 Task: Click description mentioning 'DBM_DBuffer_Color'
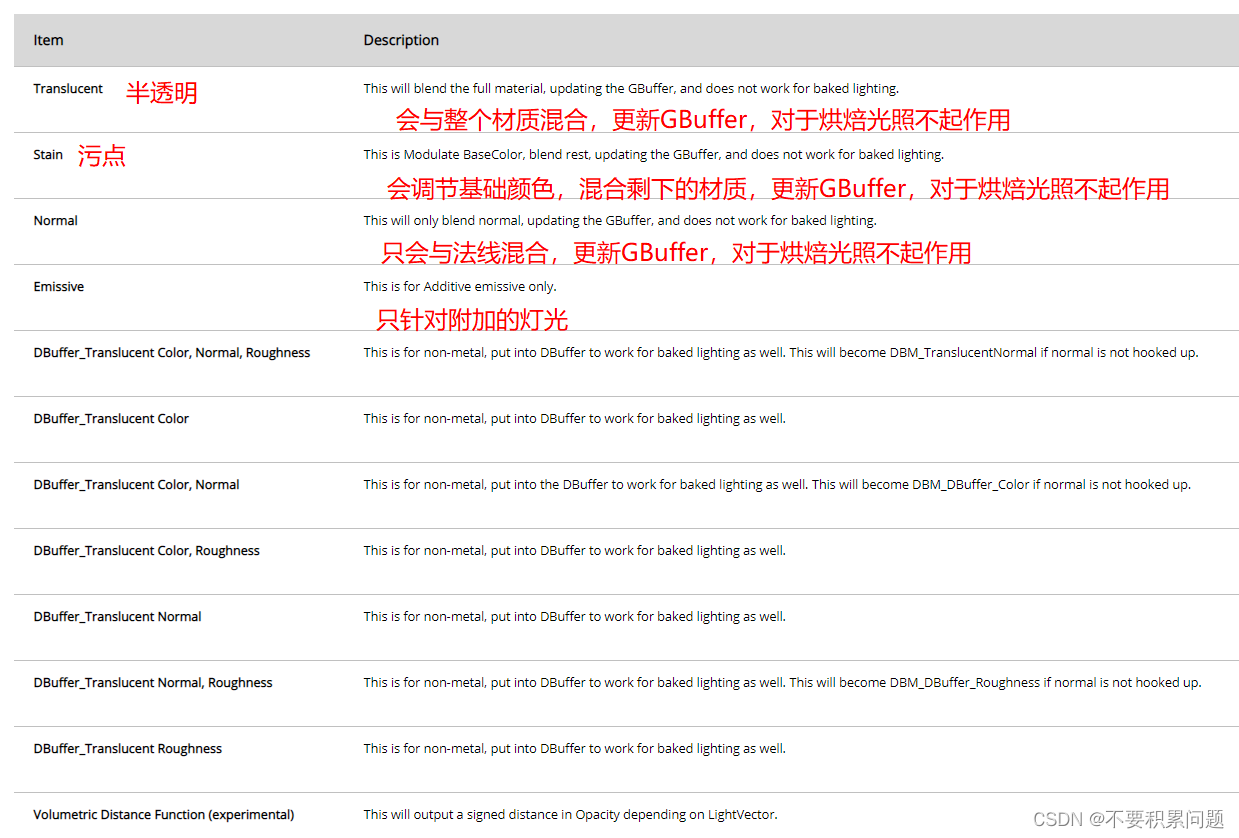click(x=777, y=485)
